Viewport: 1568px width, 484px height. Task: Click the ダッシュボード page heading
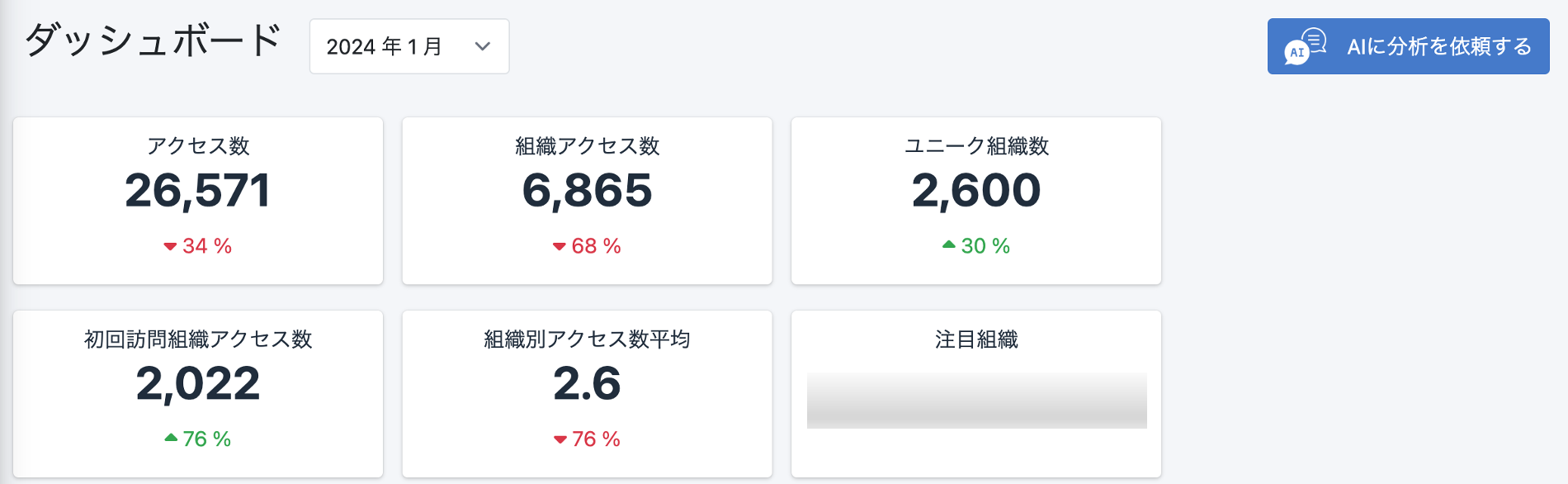pos(153,40)
